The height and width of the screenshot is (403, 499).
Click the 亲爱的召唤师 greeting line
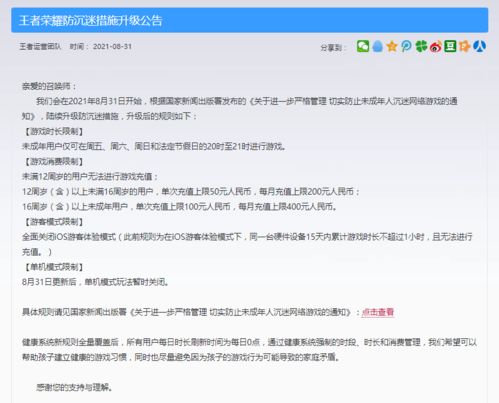click(x=49, y=86)
